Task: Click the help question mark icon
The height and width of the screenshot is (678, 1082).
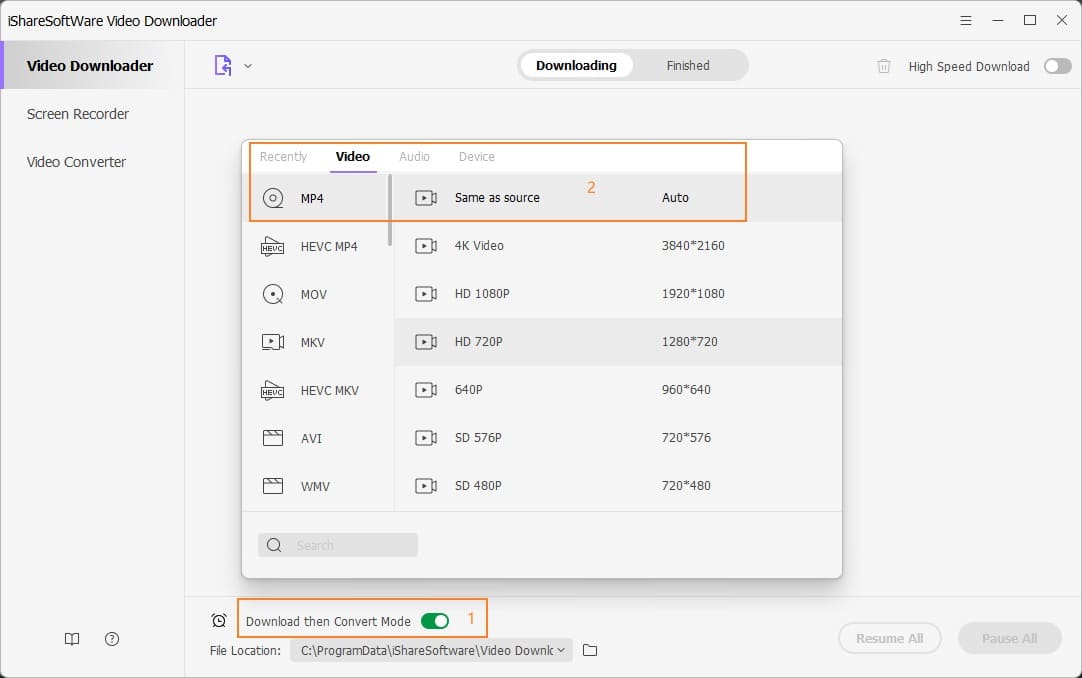Action: [x=111, y=639]
